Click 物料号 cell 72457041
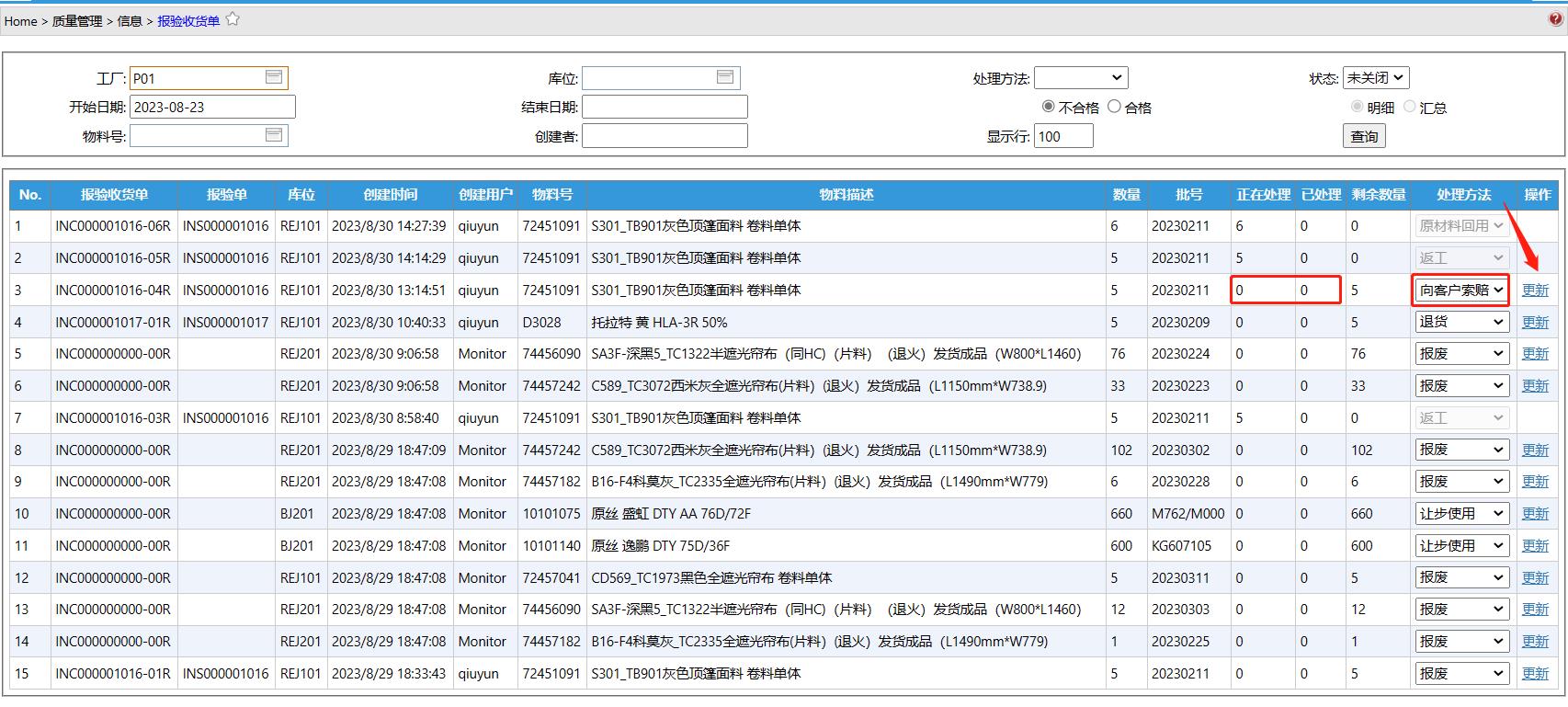This screenshot has width=1568, height=707. [x=551, y=577]
